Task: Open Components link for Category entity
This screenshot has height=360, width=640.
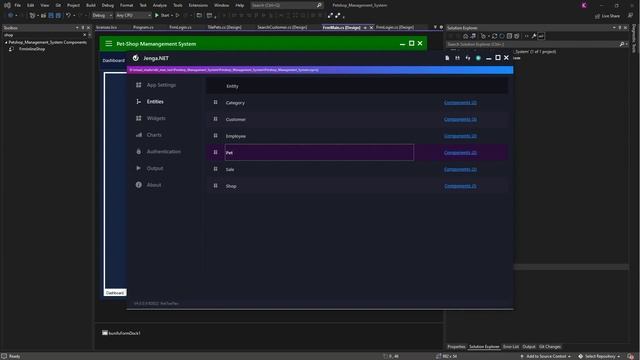Action: point(460,102)
